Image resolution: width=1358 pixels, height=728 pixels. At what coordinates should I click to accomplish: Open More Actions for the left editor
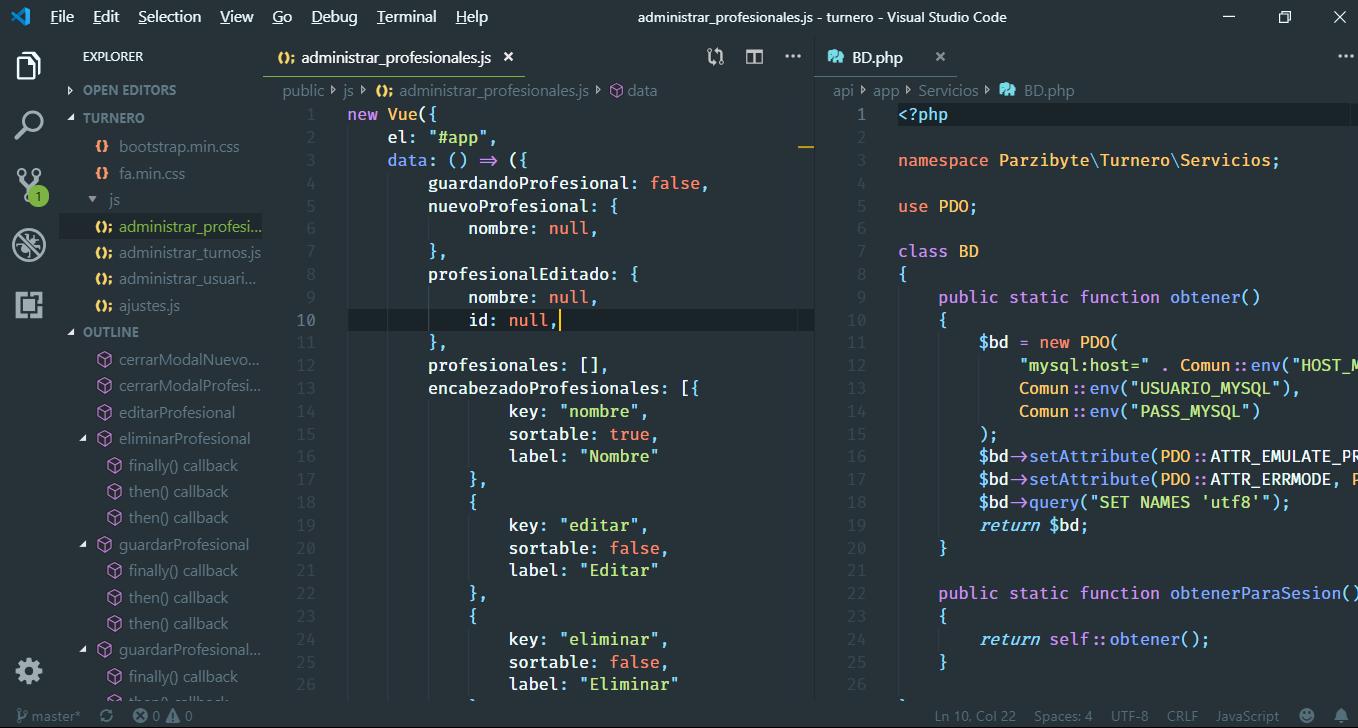pos(793,57)
